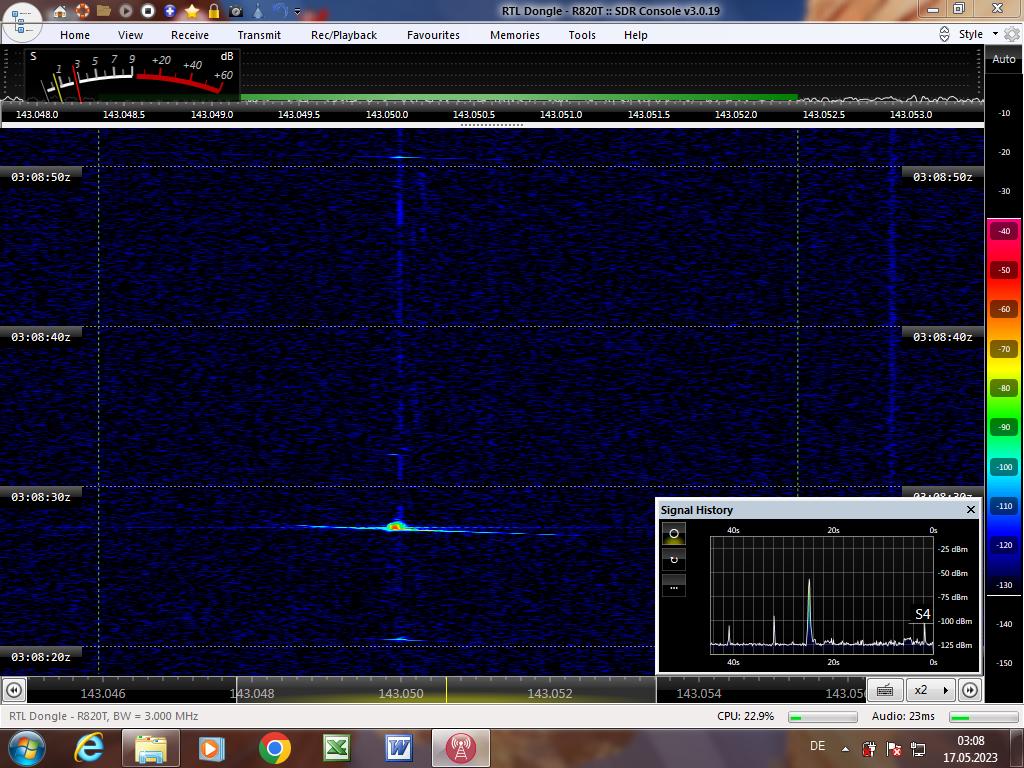This screenshot has width=1024, height=768.
Task: Toggle the circle record button in Signal History
Action: [x=674, y=534]
